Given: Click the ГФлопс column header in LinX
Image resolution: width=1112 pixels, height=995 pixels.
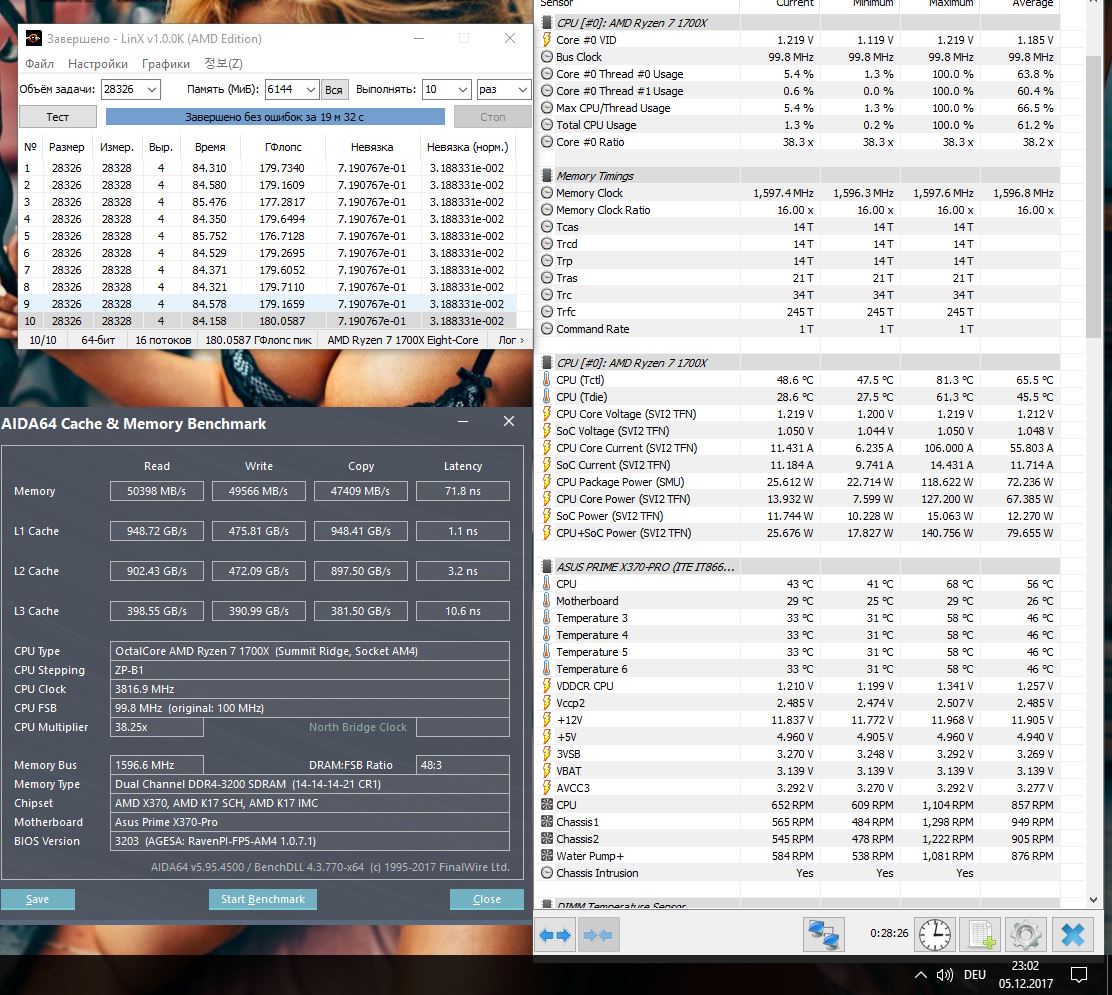Looking at the screenshot, I should pyautogui.click(x=284, y=147).
